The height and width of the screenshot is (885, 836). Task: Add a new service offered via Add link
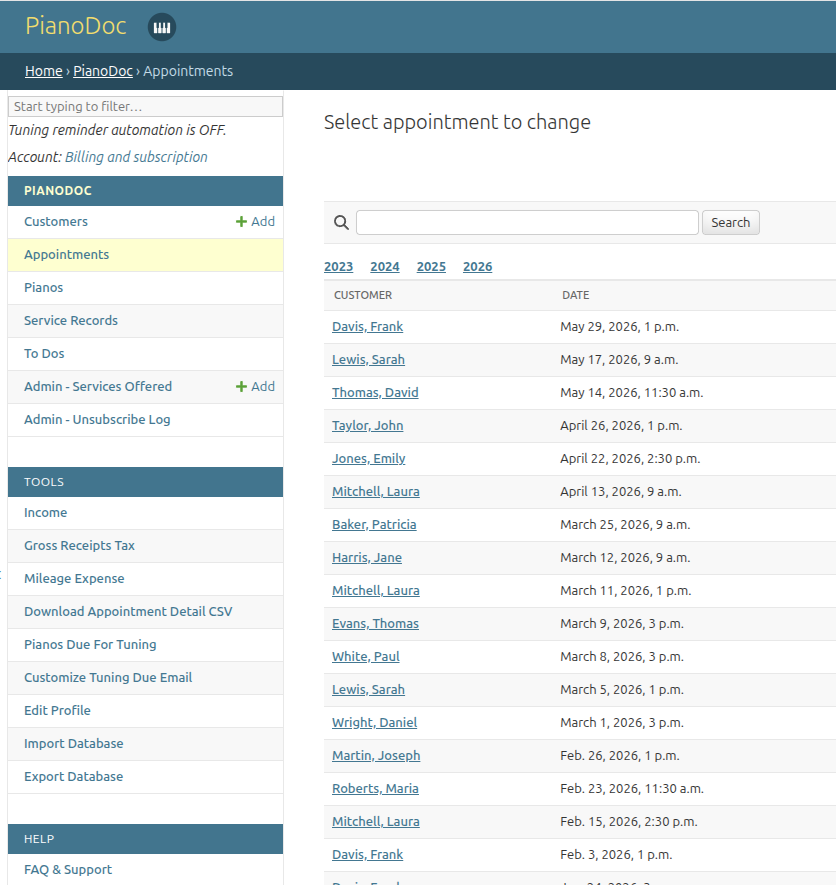[255, 387]
